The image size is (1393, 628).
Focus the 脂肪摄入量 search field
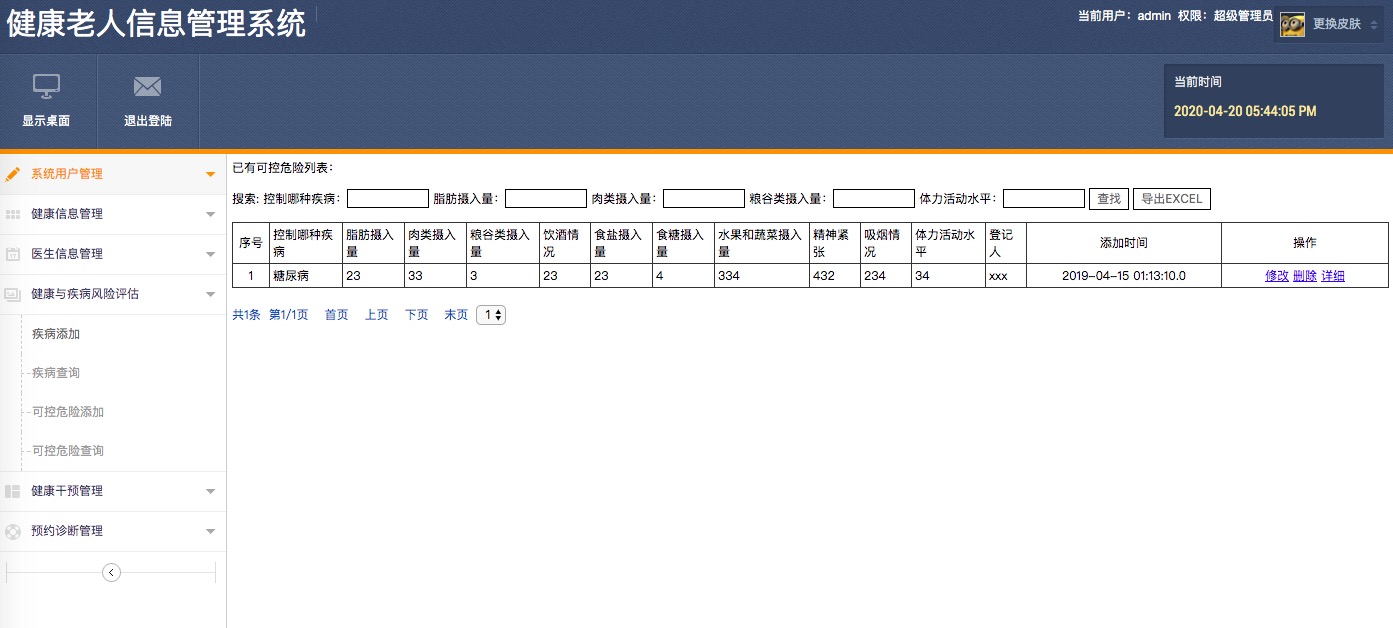[x=546, y=199]
